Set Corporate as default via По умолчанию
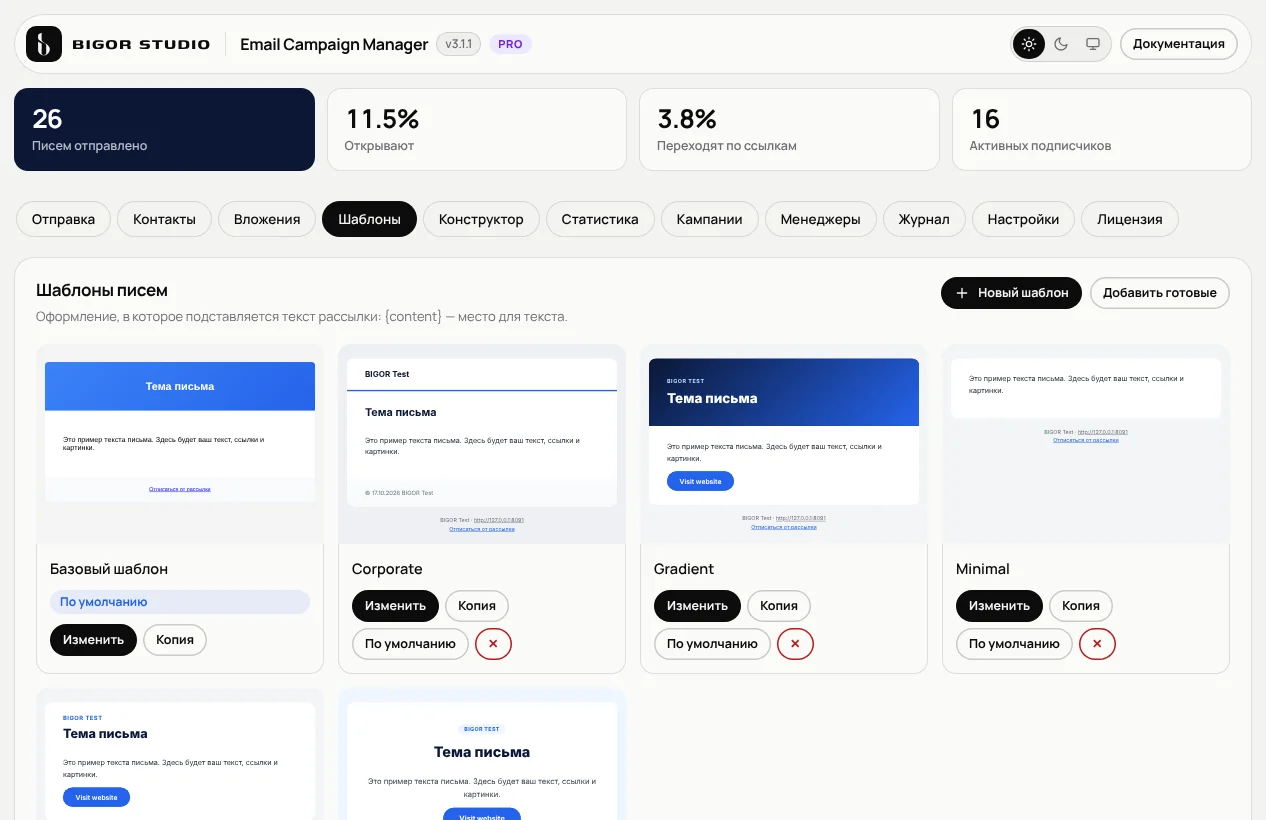Screen dimensions: 1266x820 click(x=410, y=644)
